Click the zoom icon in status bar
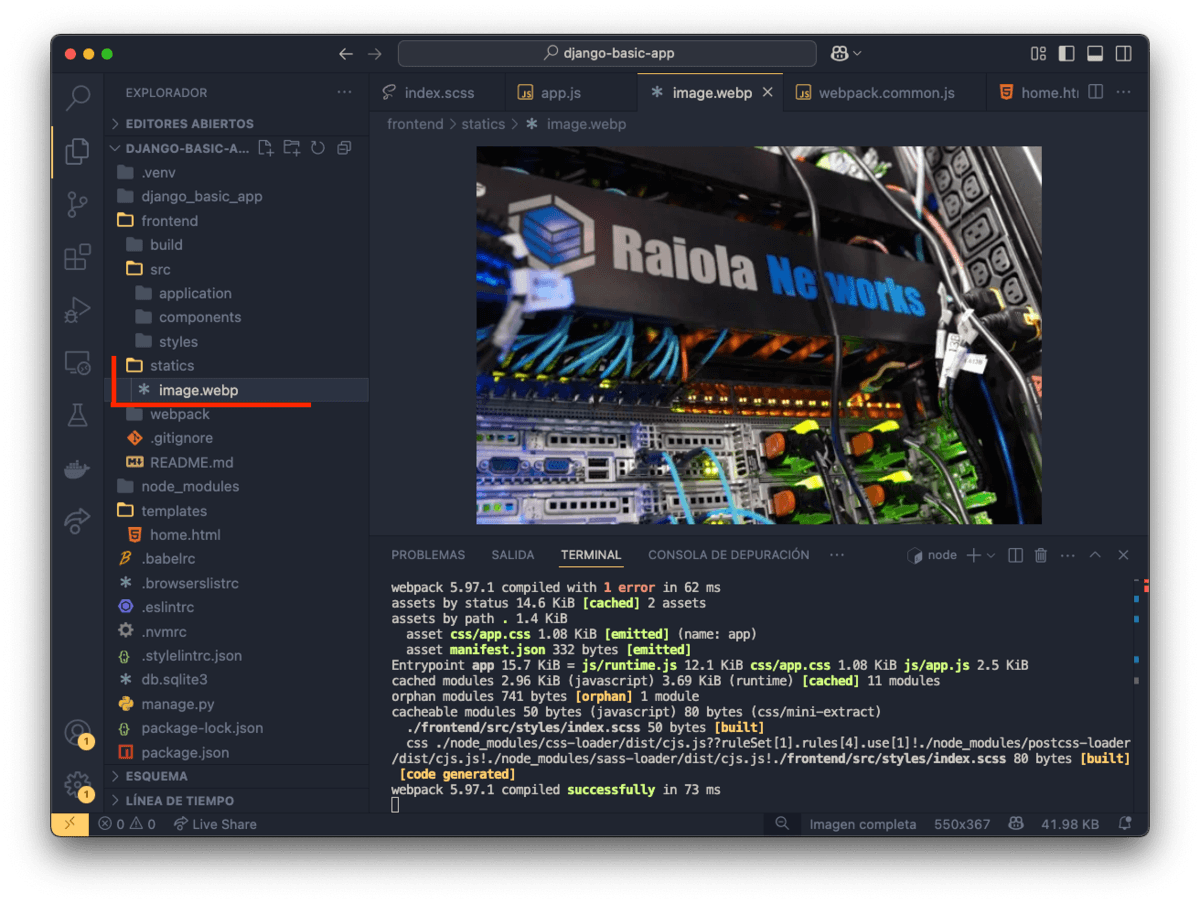1200x904 pixels. 782,824
